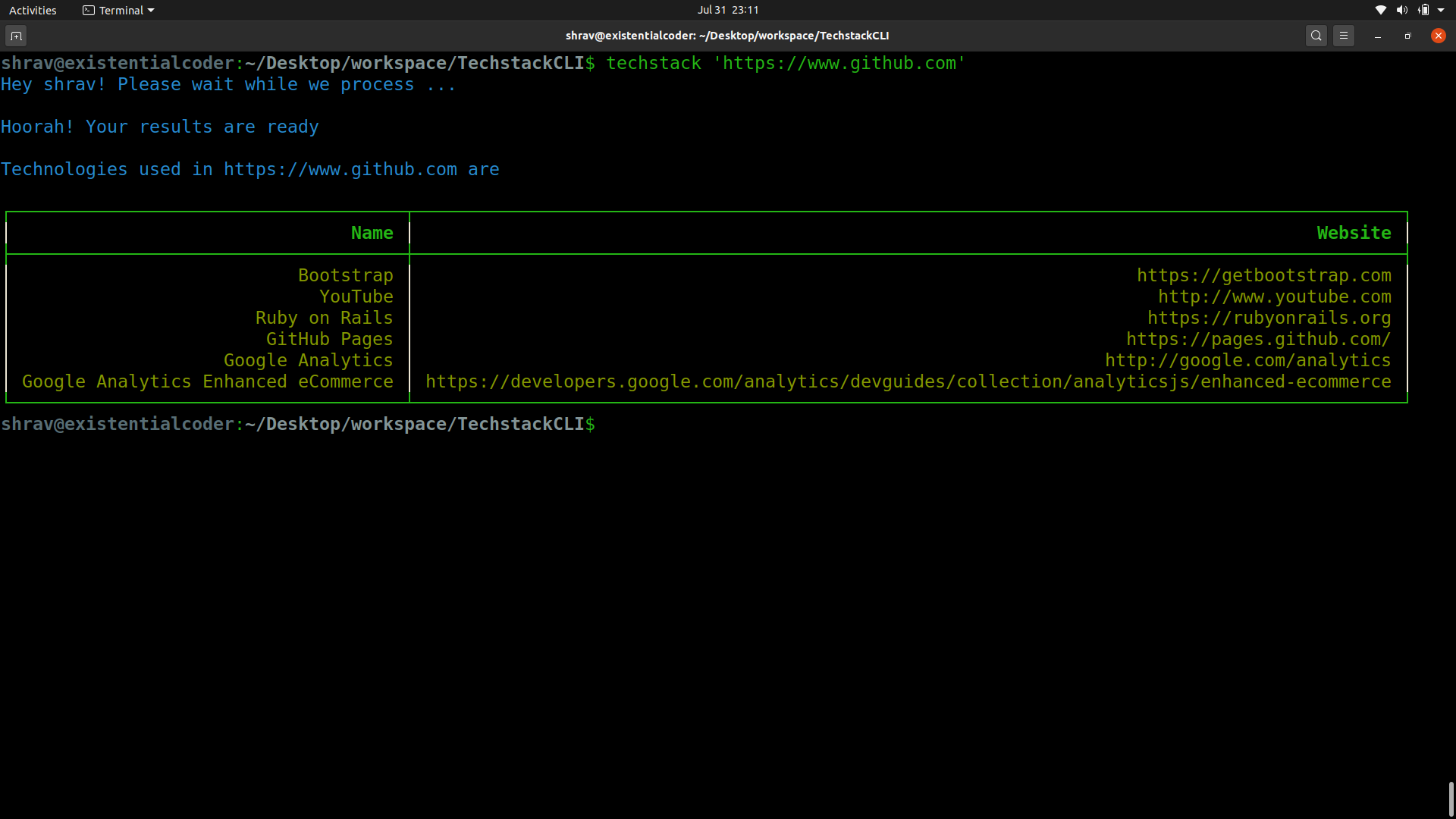Expand the system menu arrow
Image resolution: width=1456 pixels, height=819 pixels.
(x=1441, y=10)
